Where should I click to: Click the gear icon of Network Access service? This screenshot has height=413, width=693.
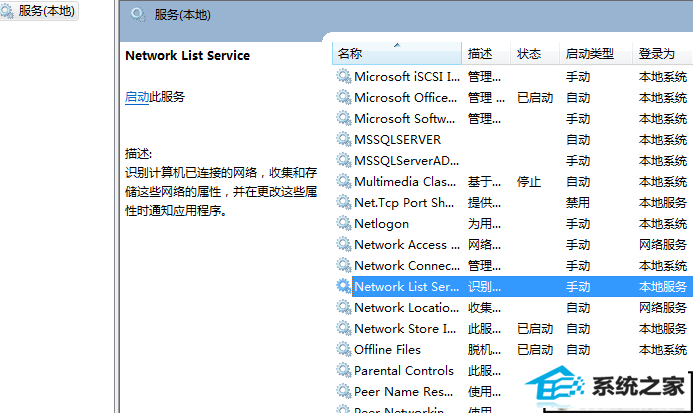tap(343, 244)
